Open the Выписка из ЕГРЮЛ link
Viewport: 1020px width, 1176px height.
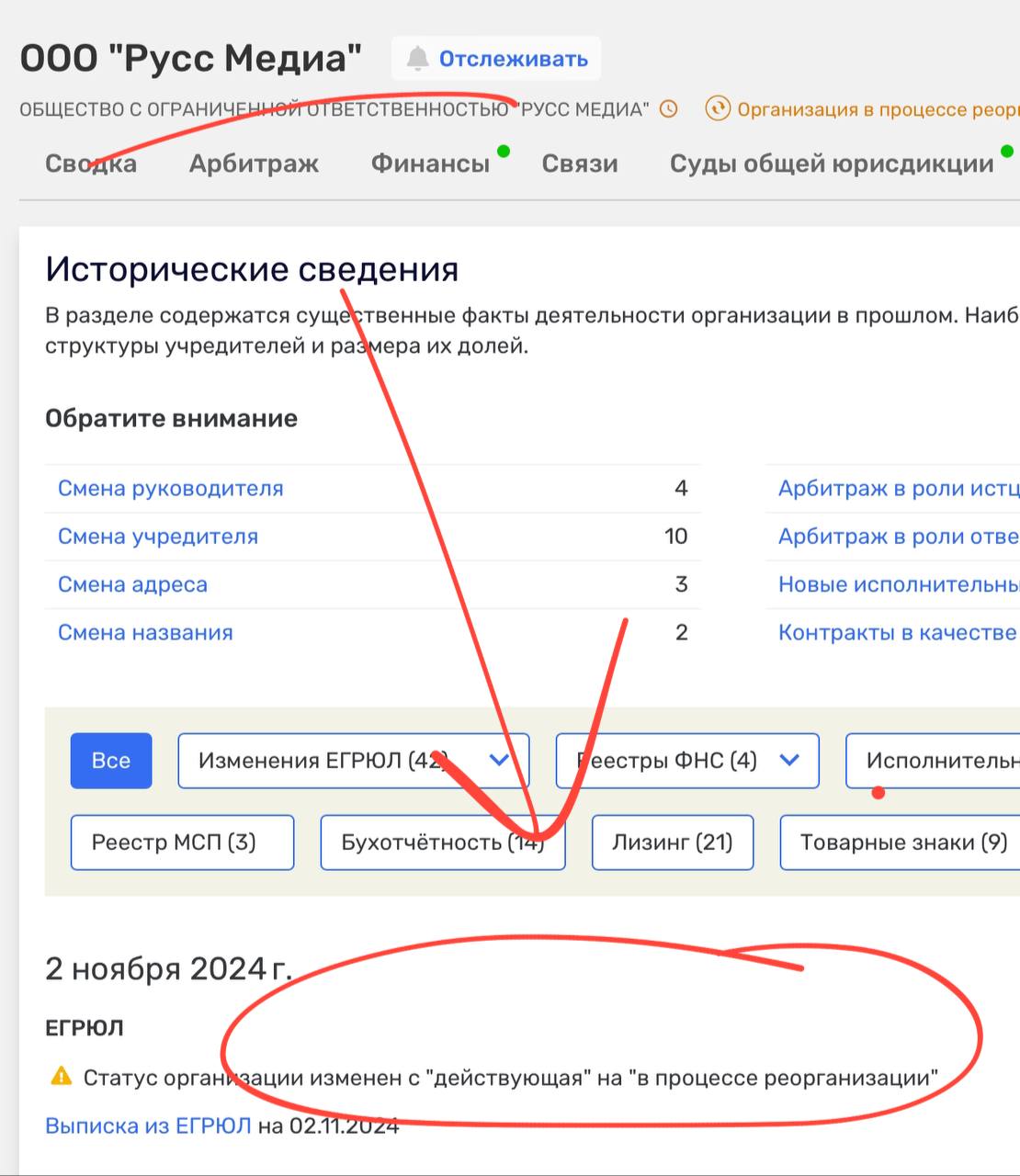point(148,1125)
